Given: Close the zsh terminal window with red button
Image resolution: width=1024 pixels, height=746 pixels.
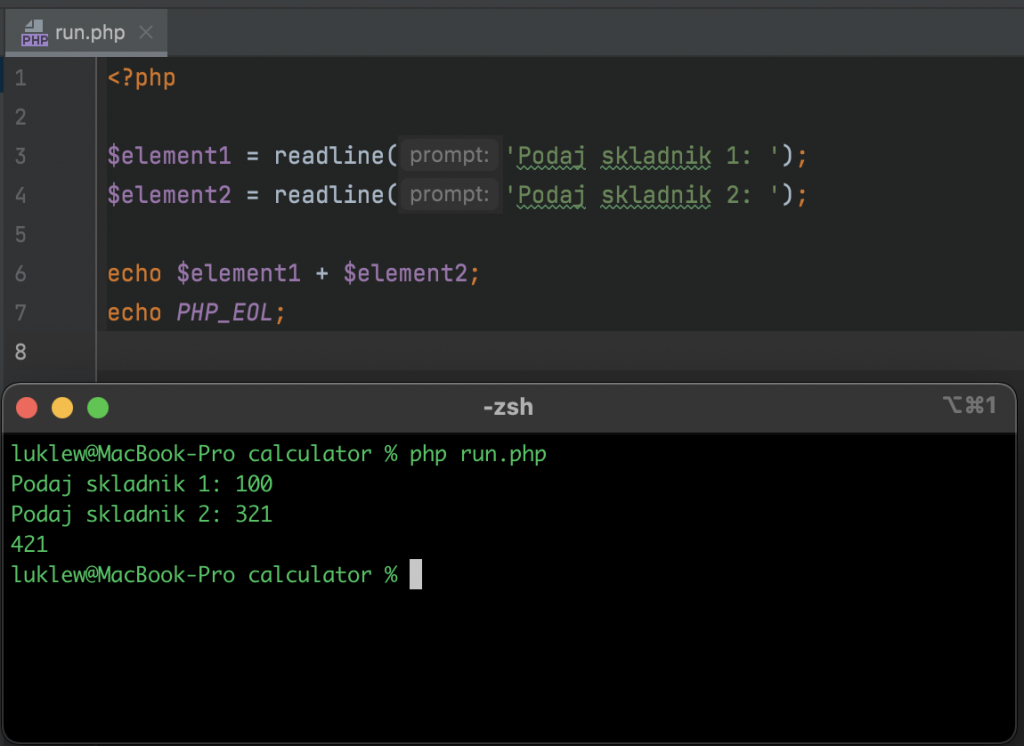Looking at the screenshot, I should coord(27,408).
